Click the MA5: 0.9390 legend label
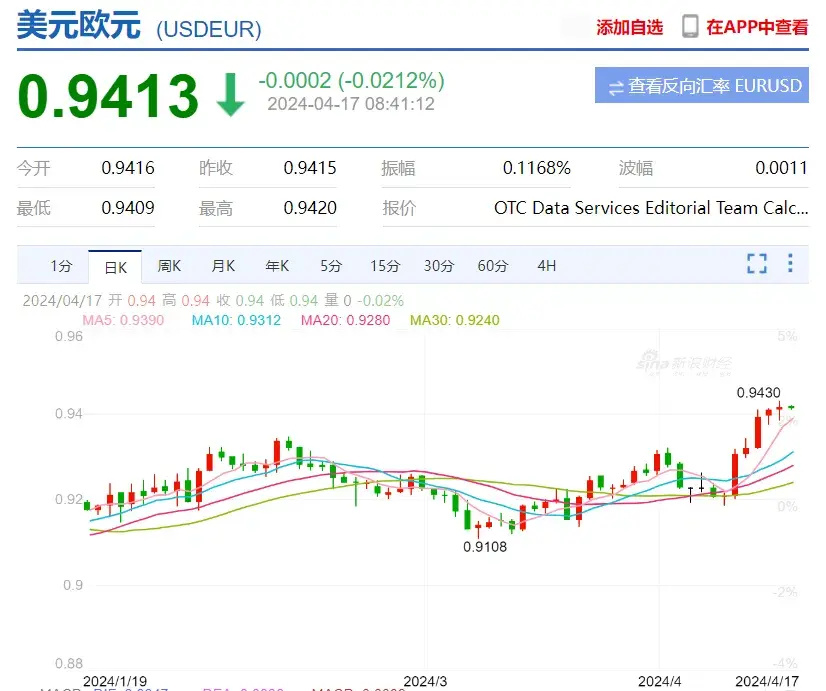 123,320
